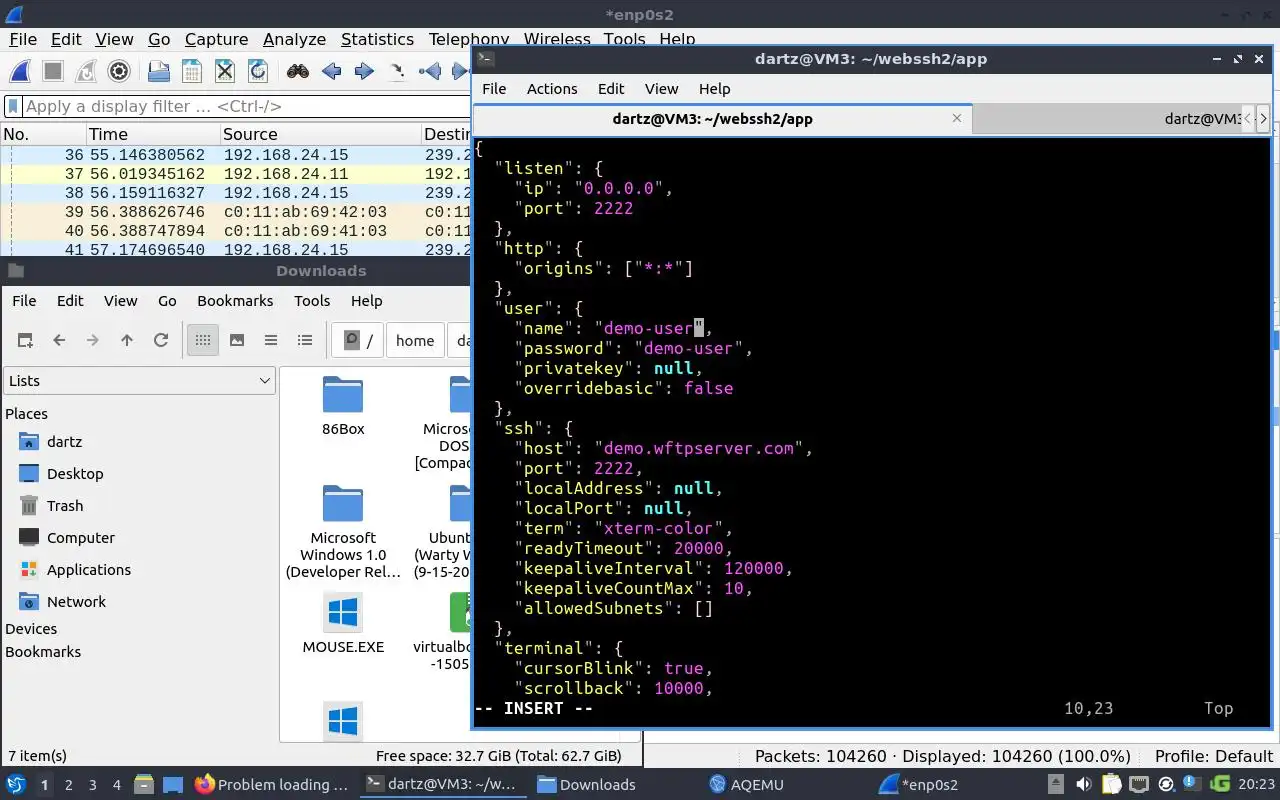Switch to AQEMU in the taskbar
The width and height of the screenshot is (1280, 800).
click(x=746, y=785)
